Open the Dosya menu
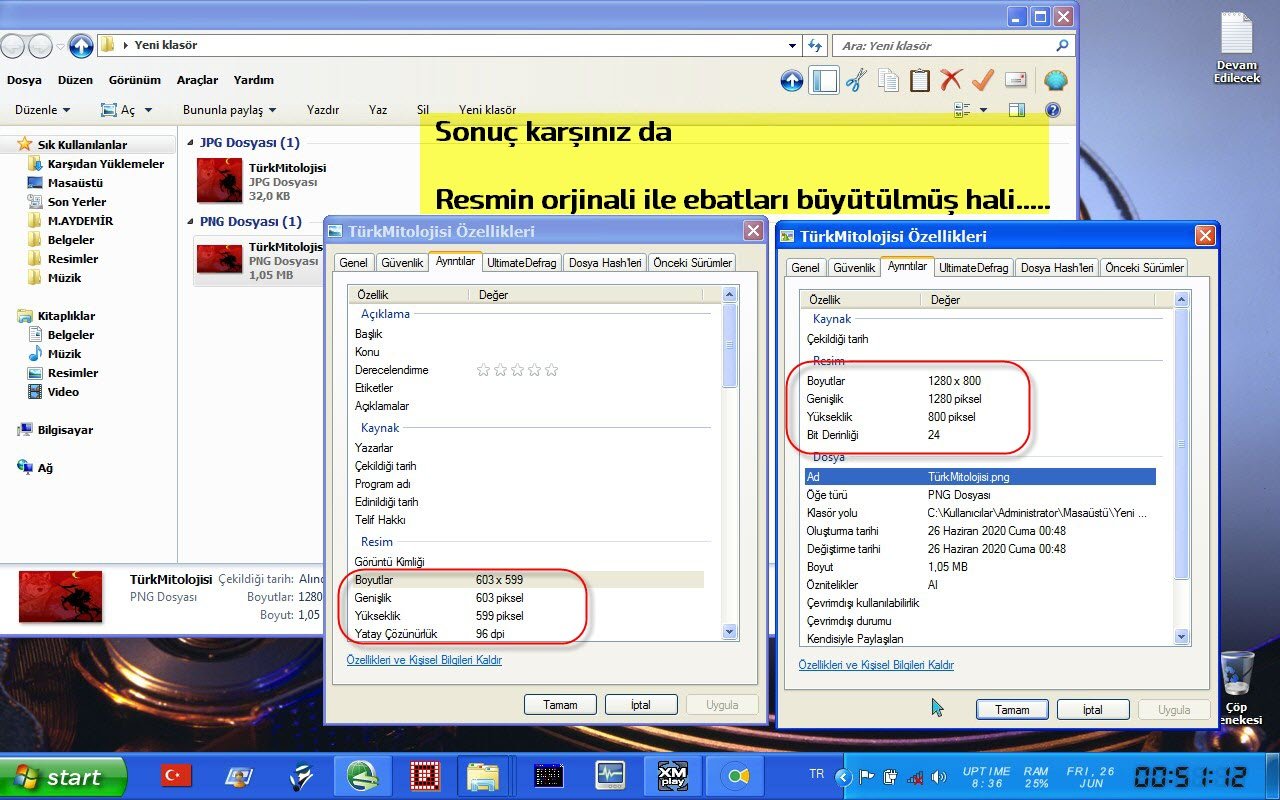 (24, 80)
